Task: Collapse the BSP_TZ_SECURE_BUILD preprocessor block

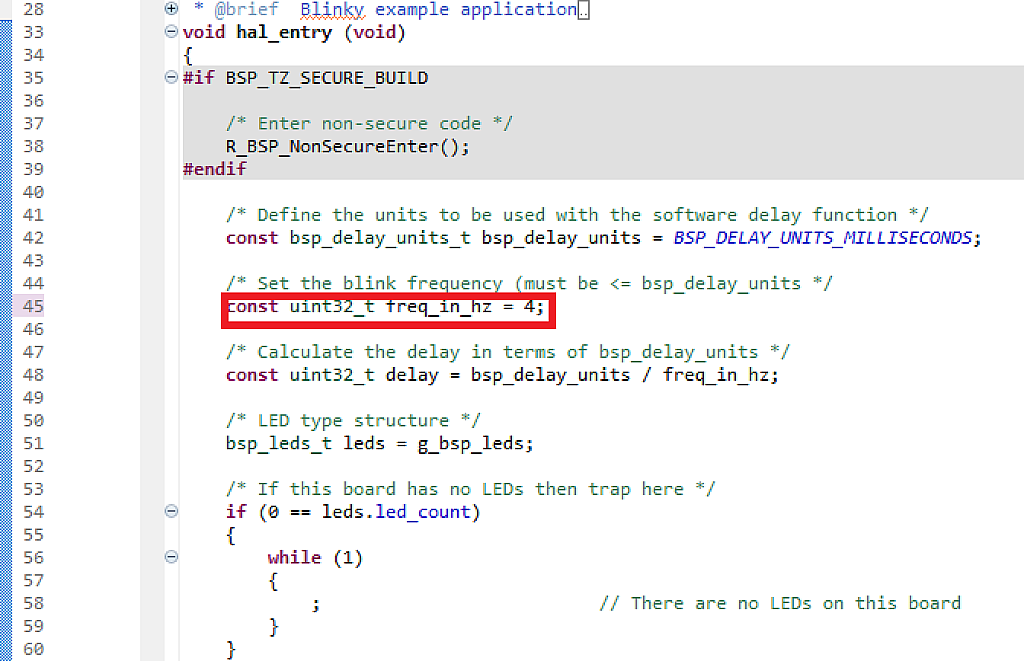Action: tap(171, 77)
